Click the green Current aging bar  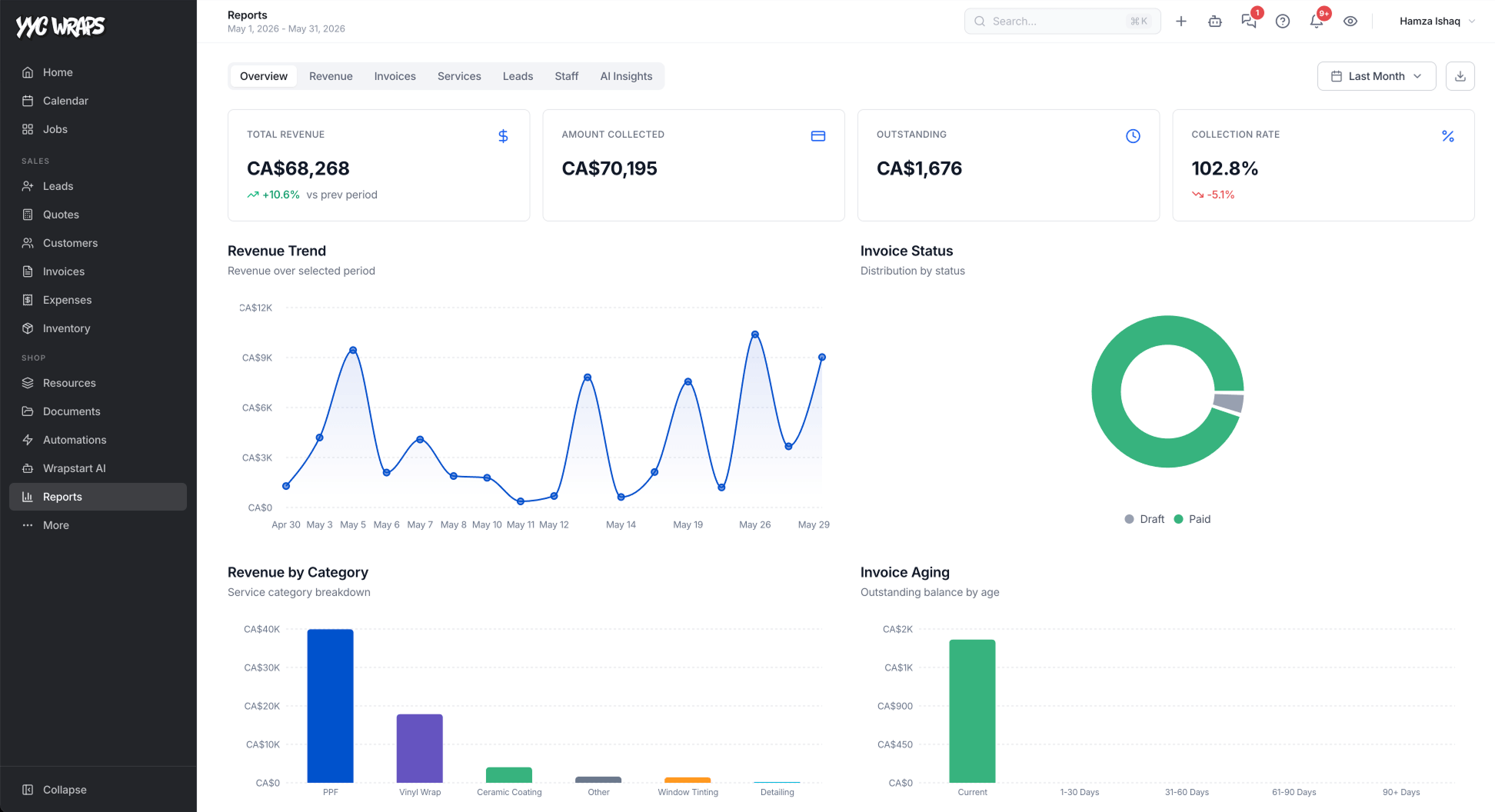pyautogui.click(x=972, y=711)
